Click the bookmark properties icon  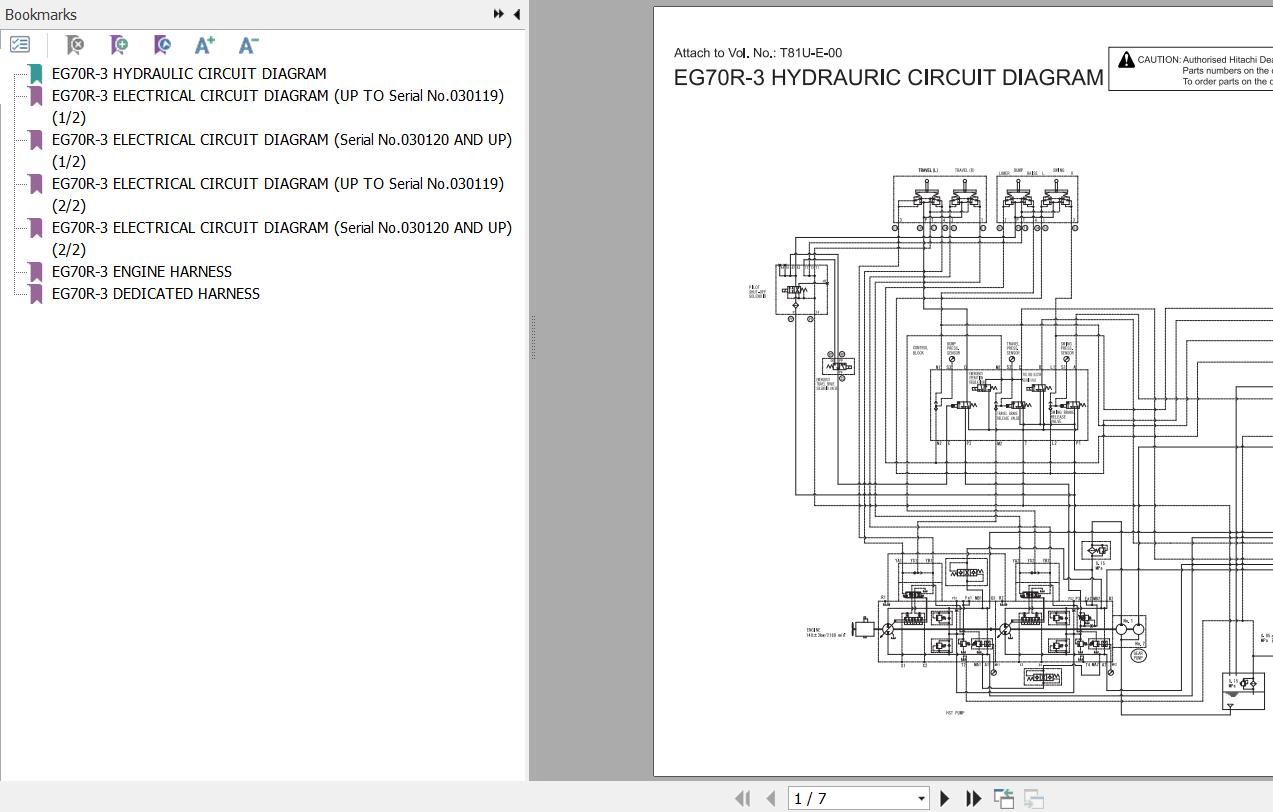coord(162,45)
